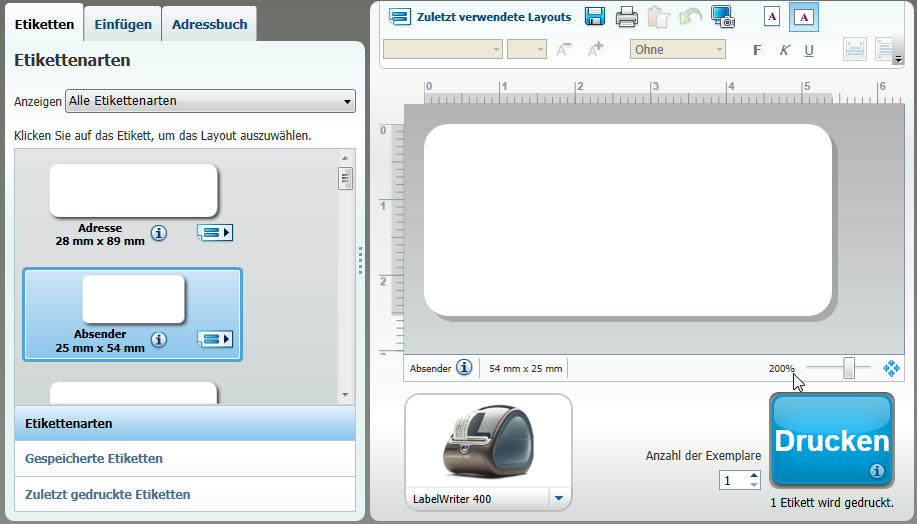Click the vertical alignment icon

pos(854,50)
